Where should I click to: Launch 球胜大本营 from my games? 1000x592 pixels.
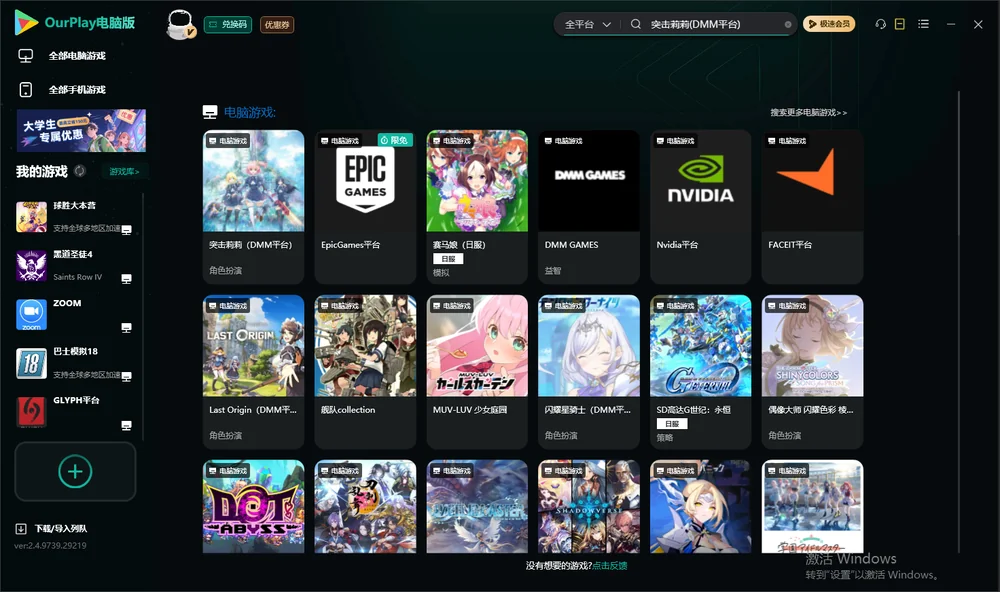coord(74,217)
